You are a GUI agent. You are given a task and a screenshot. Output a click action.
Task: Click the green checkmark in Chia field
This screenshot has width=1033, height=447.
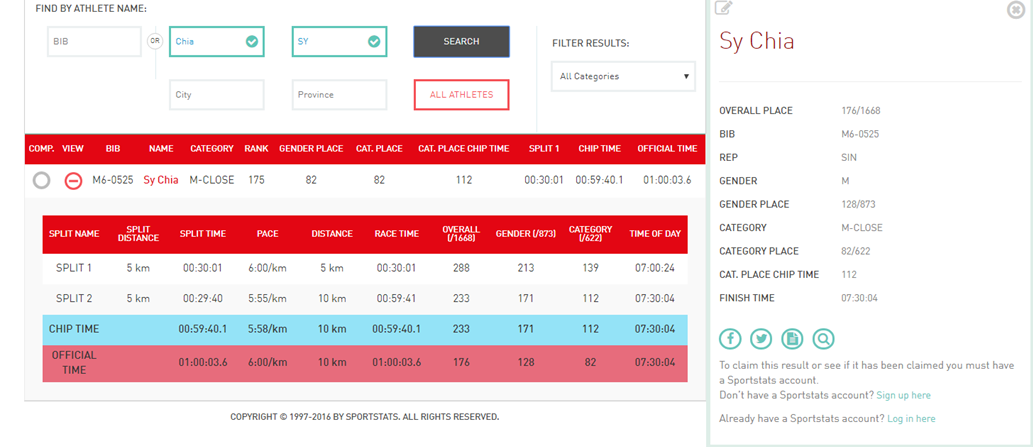point(252,41)
